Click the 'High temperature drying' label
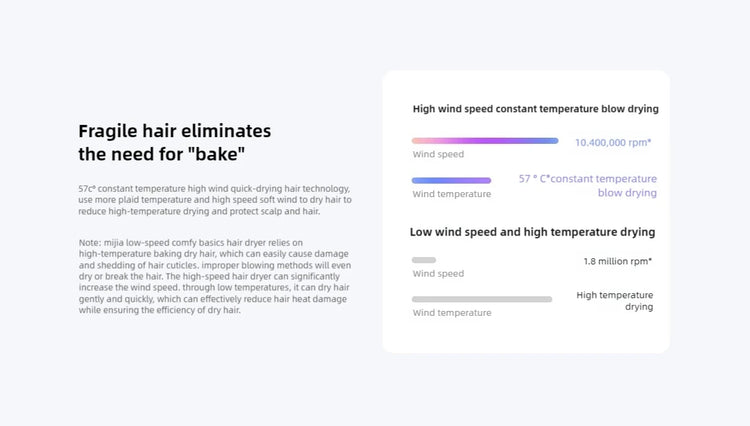Image resolution: width=750 pixels, height=426 pixels. click(x=615, y=301)
